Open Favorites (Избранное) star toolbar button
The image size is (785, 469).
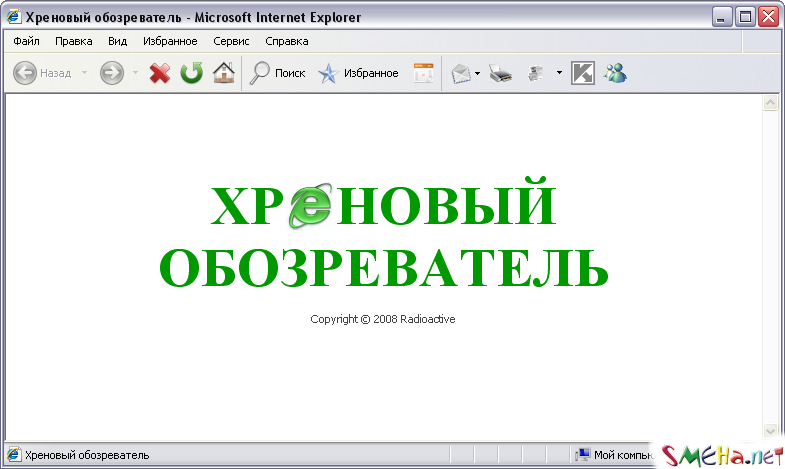[x=358, y=73]
